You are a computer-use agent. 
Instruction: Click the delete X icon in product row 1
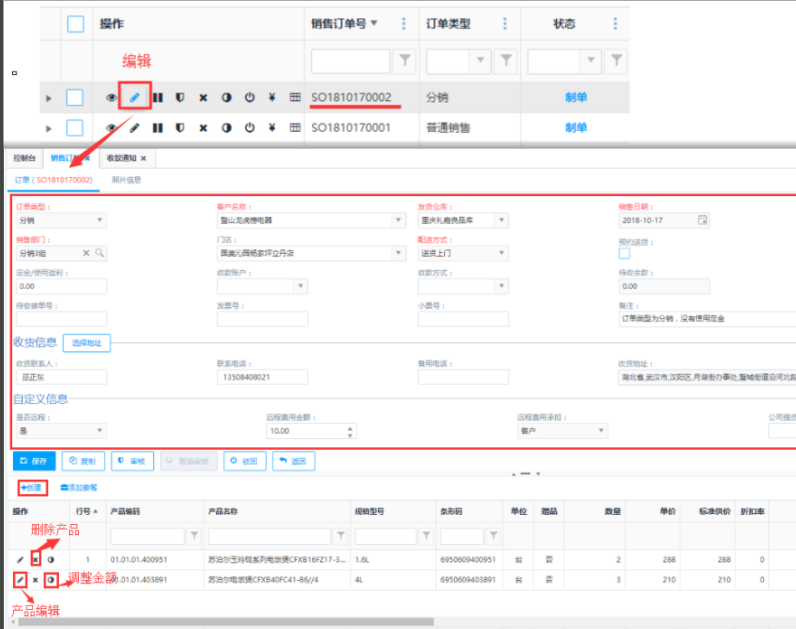[35, 559]
